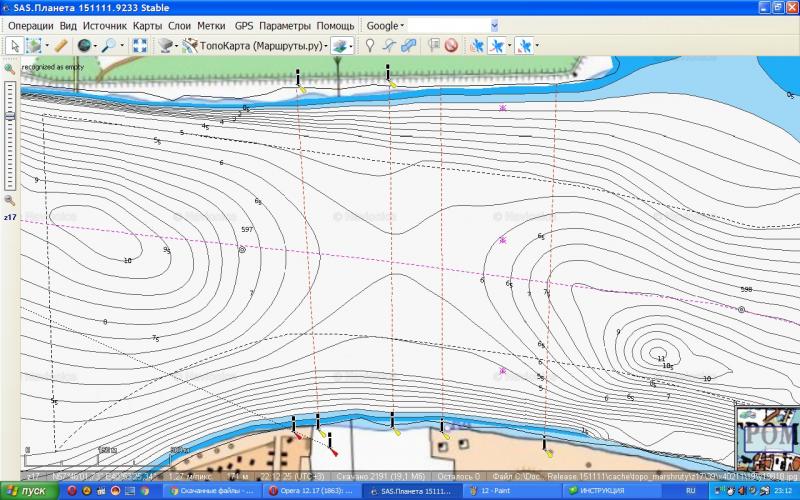Expand the overlay layers dropdown arrow

coord(352,46)
